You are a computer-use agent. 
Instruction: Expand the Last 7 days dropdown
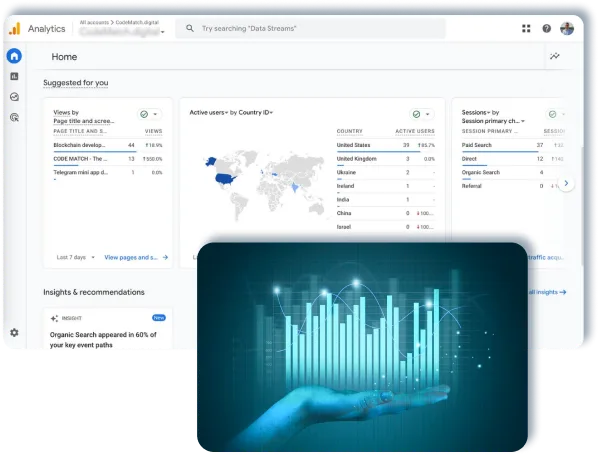click(x=75, y=257)
